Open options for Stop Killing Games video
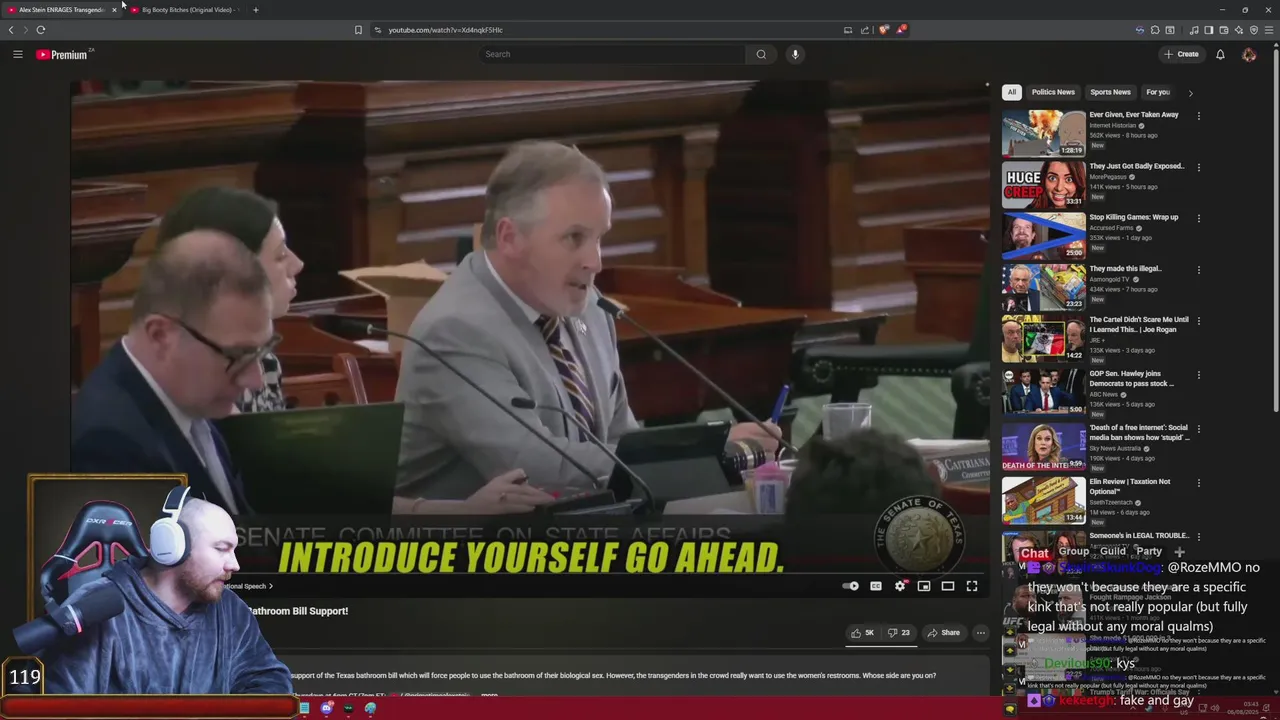The width and height of the screenshot is (1280, 720). point(1198,218)
